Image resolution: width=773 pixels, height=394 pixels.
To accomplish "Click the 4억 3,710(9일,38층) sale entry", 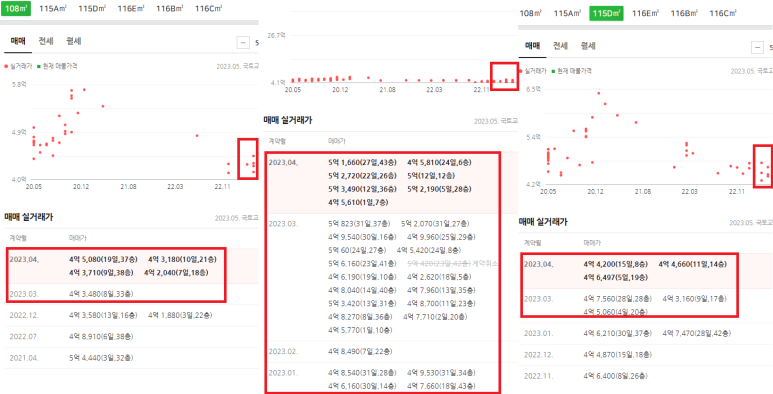I will (102, 272).
